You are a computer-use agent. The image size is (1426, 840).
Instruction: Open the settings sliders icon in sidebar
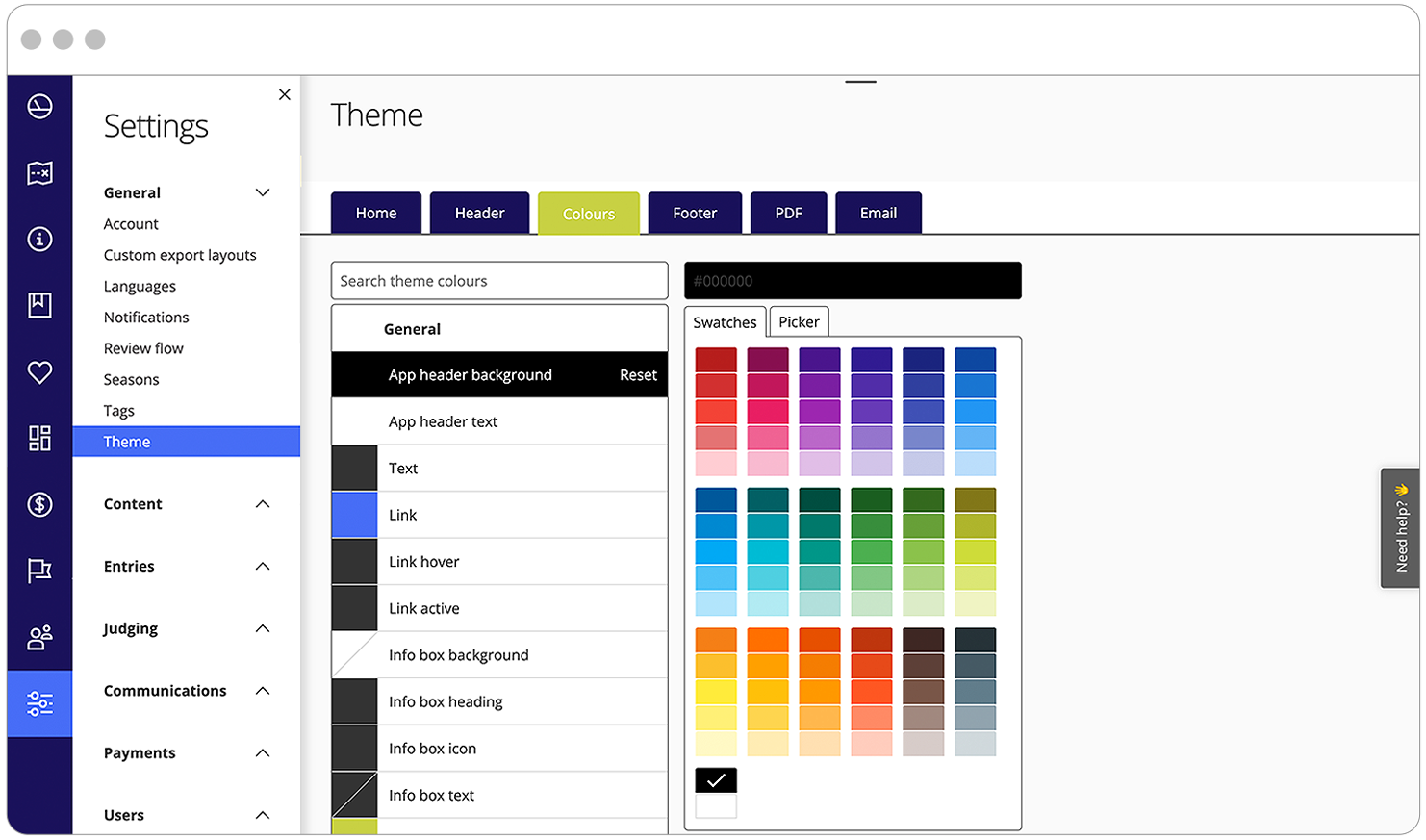click(x=38, y=703)
